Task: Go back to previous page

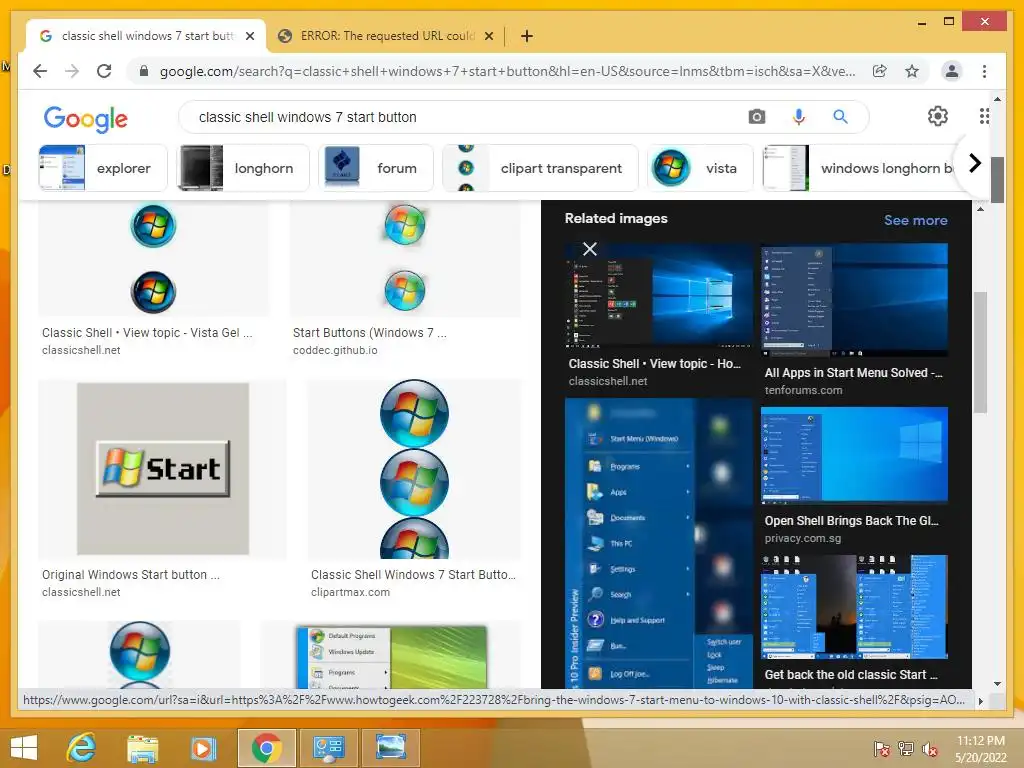Action: (x=40, y=71)
